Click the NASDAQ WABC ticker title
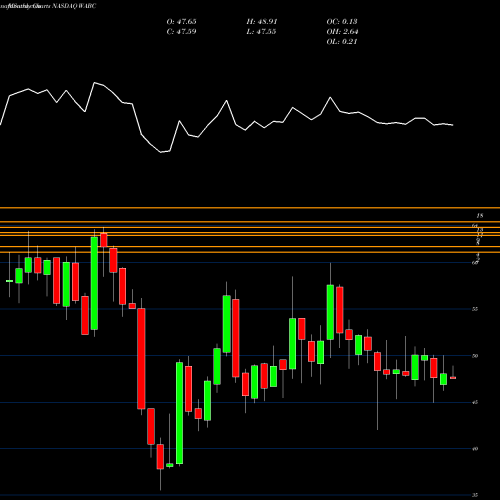This screenshot has height=500, width=500. [74, 6]
